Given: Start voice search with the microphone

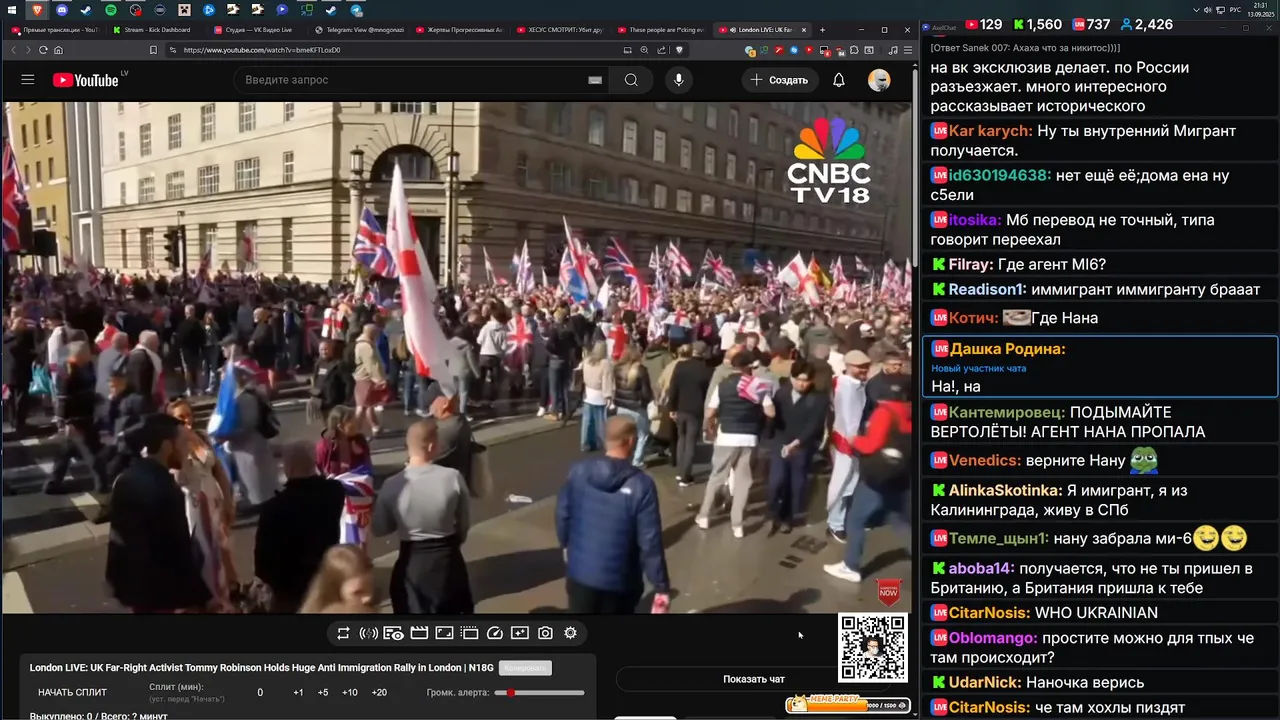Looking at the screenshot, I should click(679, 80).
